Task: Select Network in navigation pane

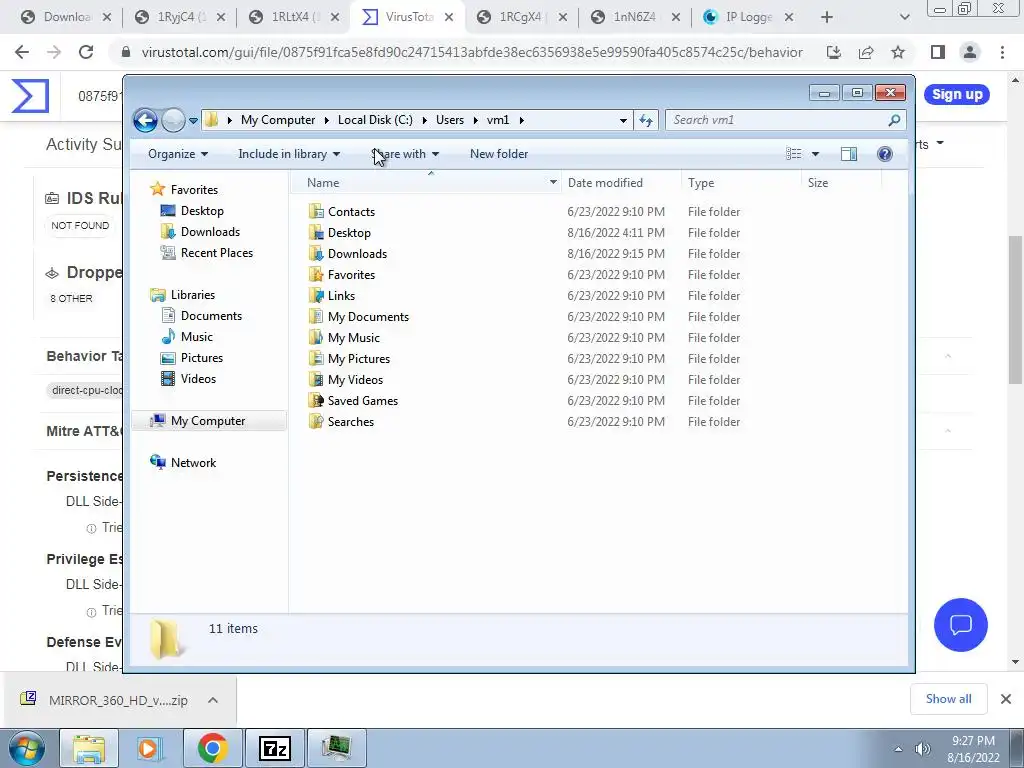Action: click(x=193, y=463)
